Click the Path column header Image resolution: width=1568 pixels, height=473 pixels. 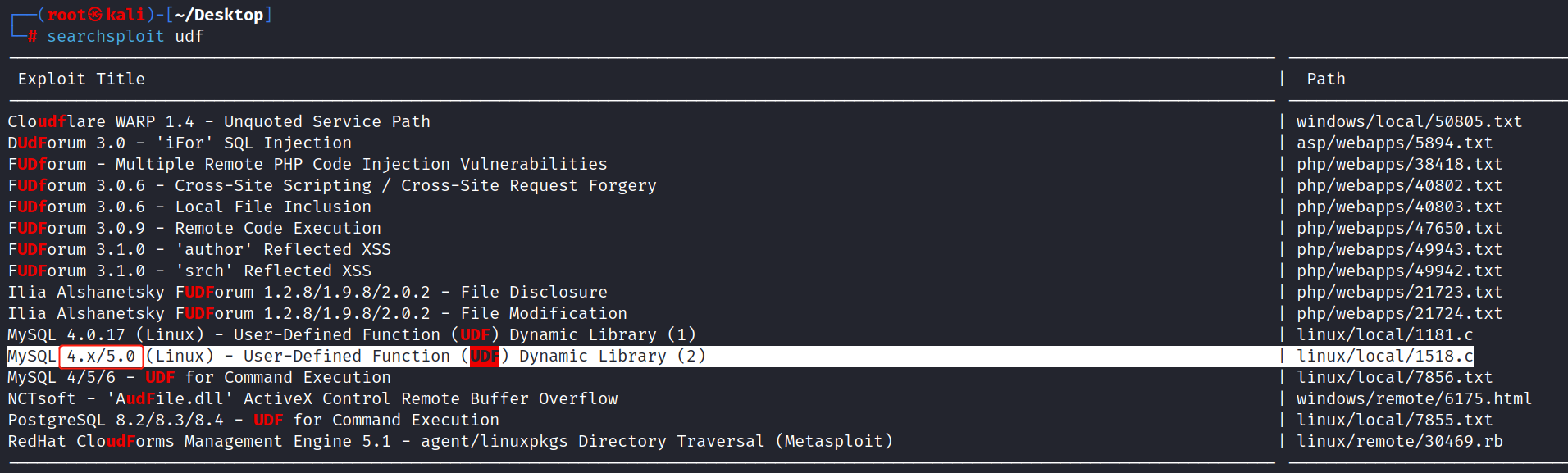(x=1325, y=79)
